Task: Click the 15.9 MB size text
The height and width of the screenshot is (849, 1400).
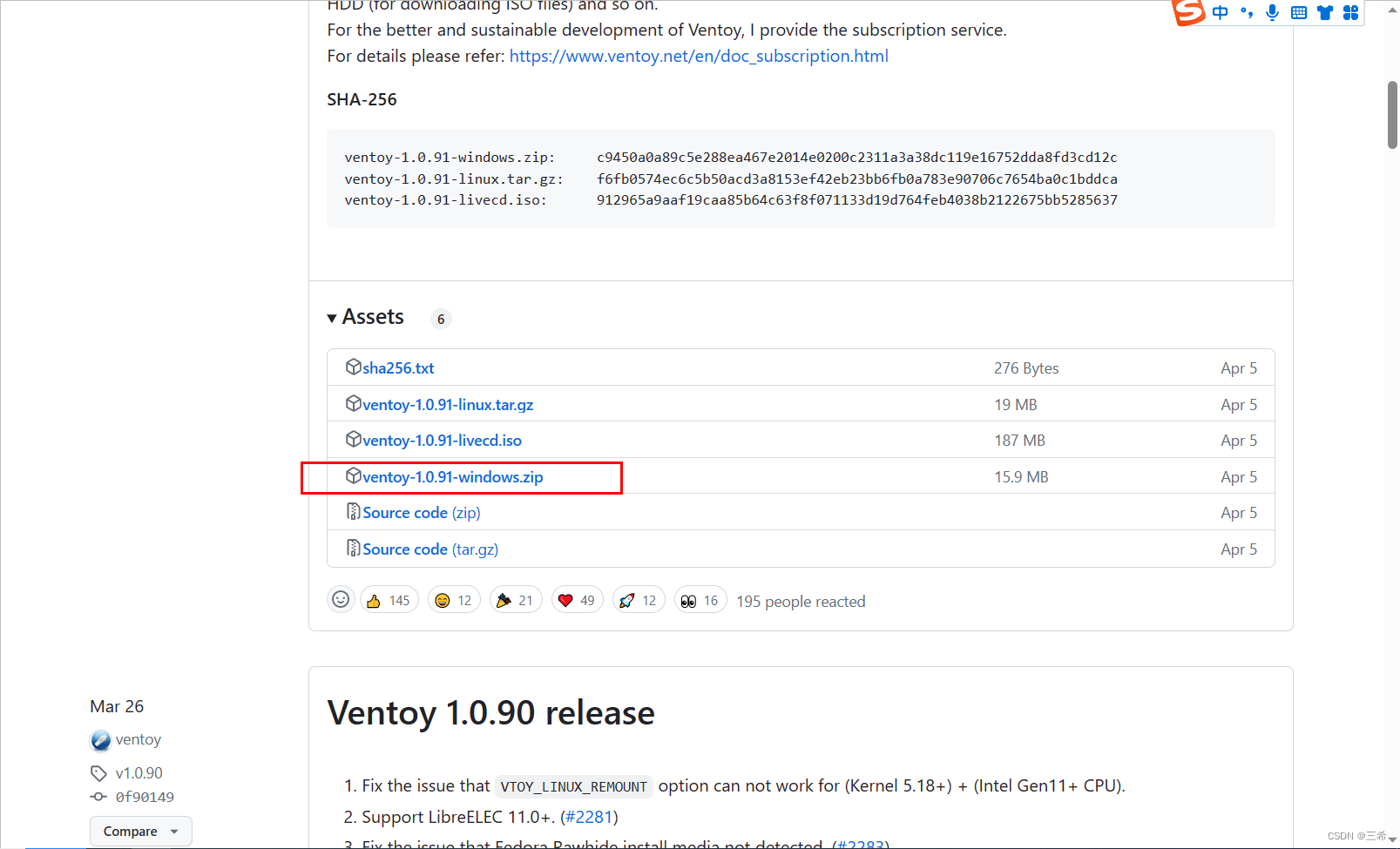Action: click(x=1021, y=477)
